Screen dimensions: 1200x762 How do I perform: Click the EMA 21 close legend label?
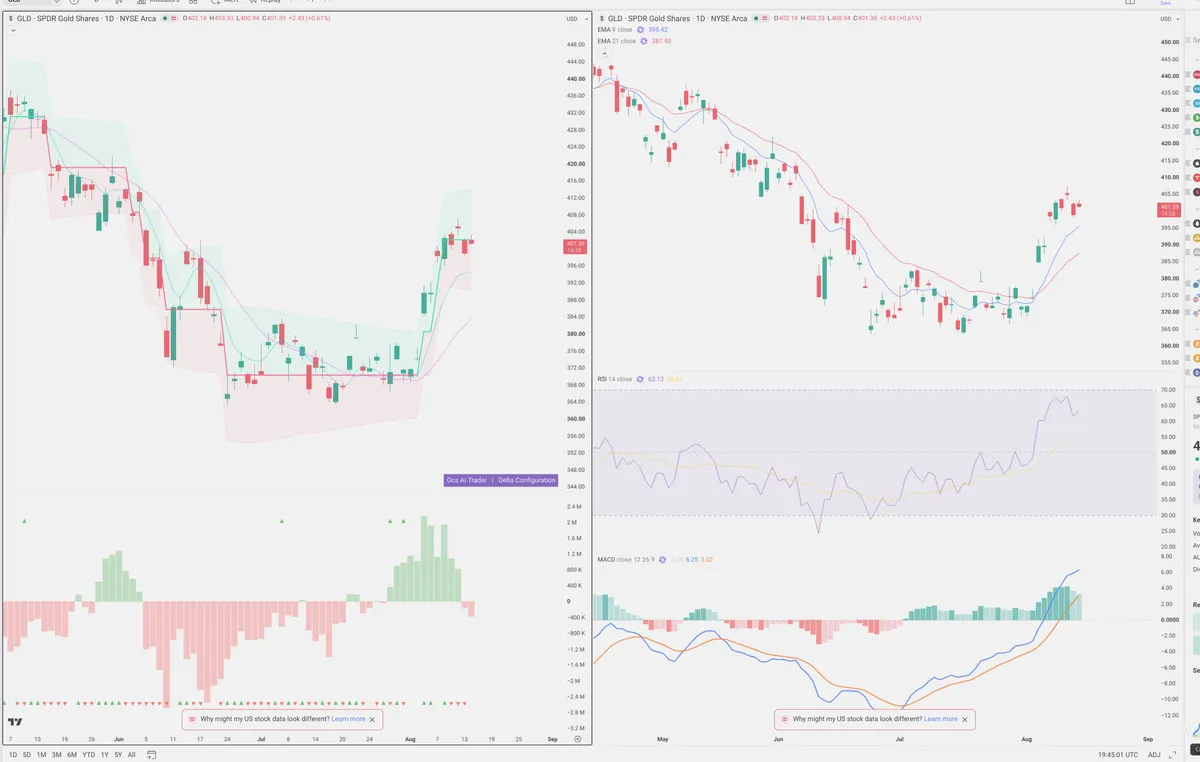pyautogui.click(x=616, y=40)
